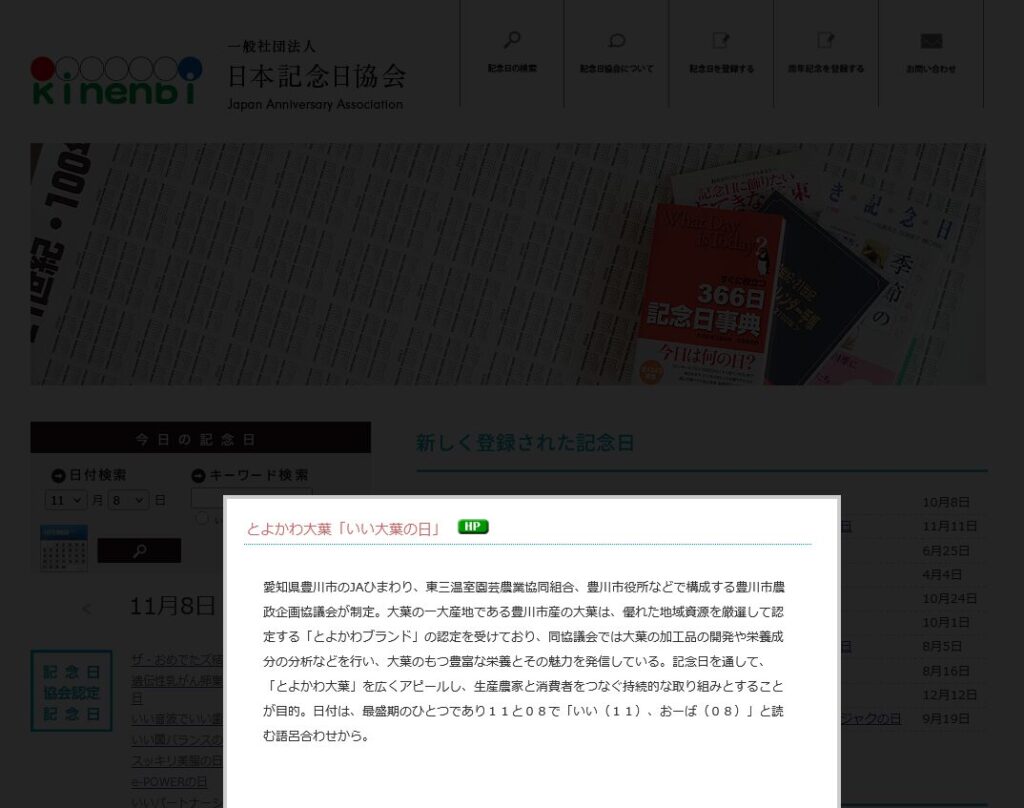1024x808 pixels.
Task: Open the e-POWERの日 link
Action: coord(169,782)
